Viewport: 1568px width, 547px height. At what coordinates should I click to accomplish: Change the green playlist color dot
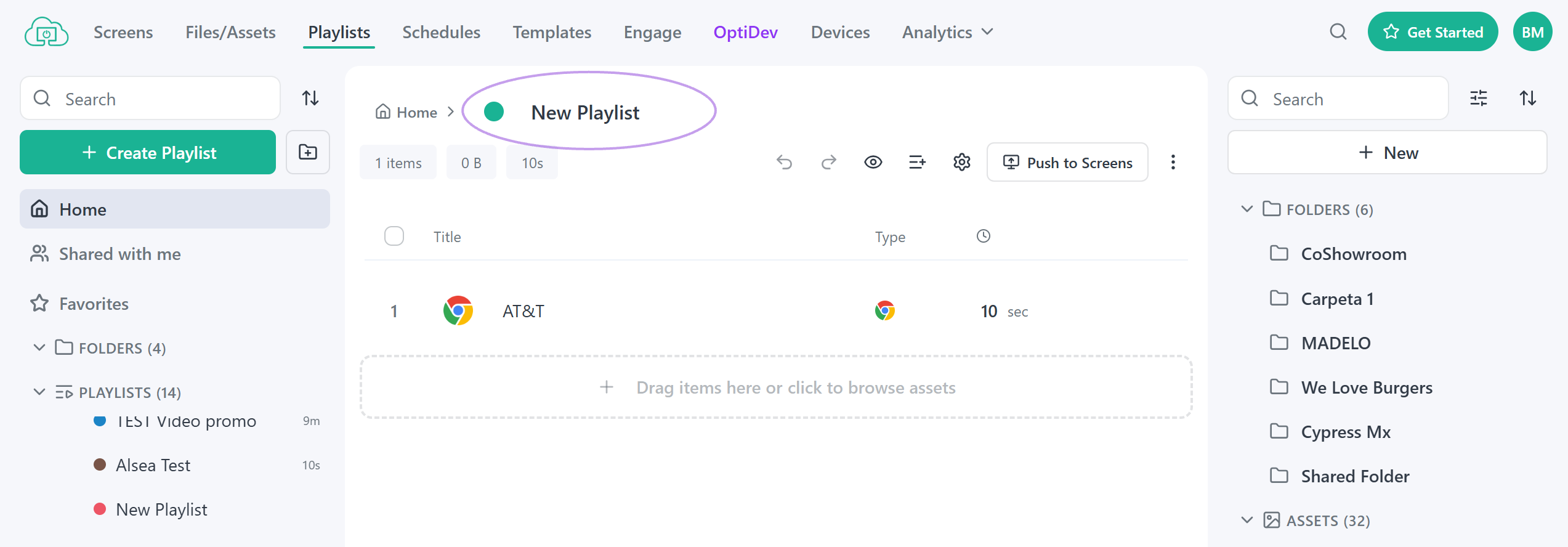pyautogui.click(x=494, y=112)
